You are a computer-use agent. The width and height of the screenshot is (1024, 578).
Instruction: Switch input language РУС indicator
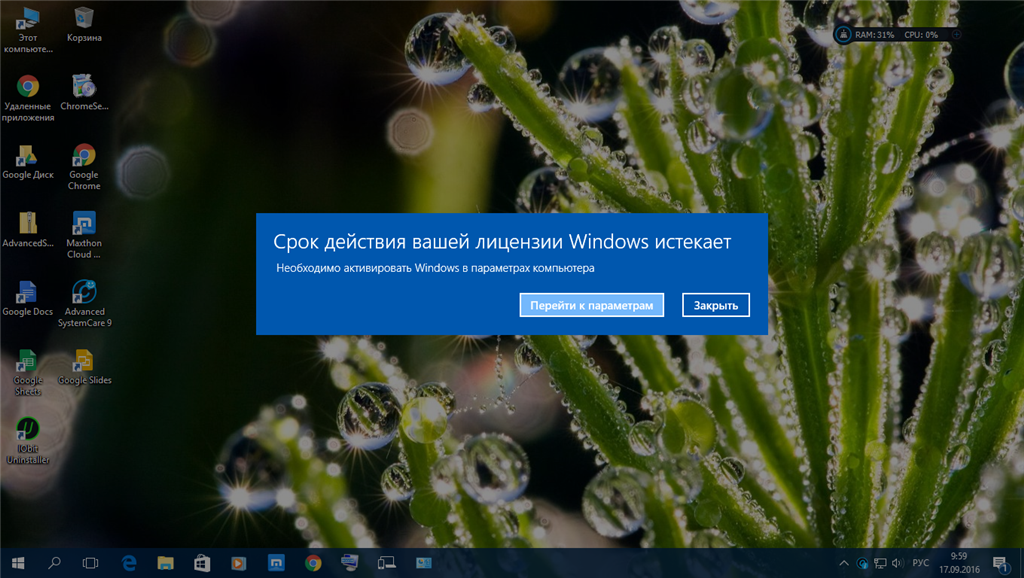(x=921, y=563)
